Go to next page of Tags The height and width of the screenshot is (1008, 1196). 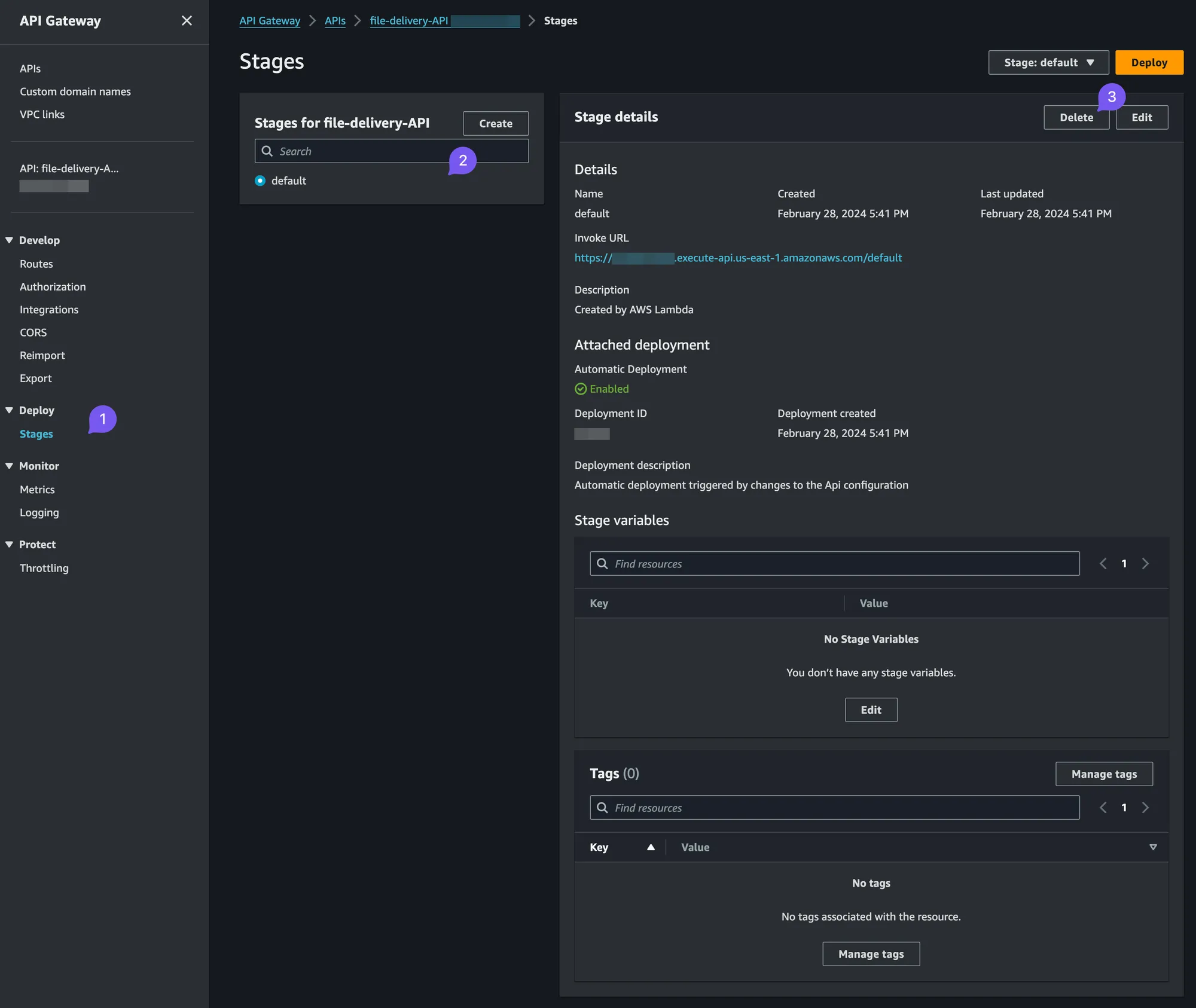(1145, 808)
